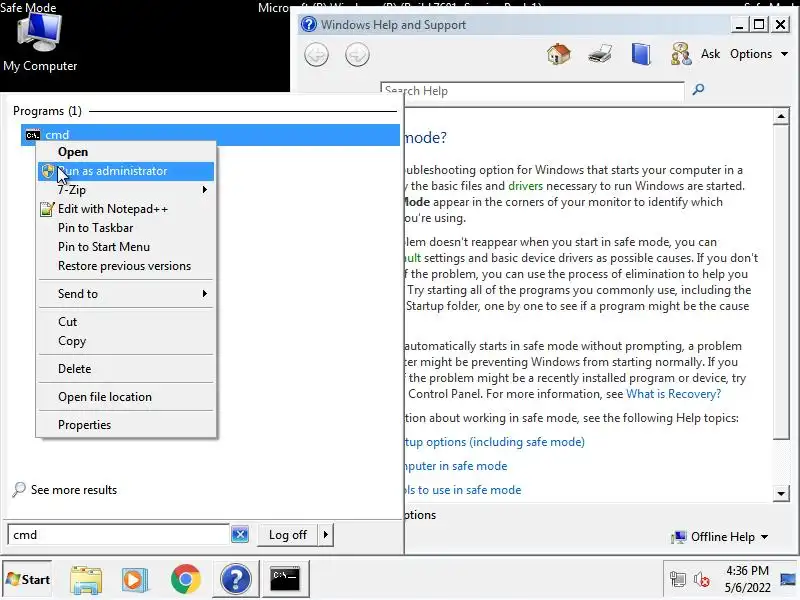Screen dimensions: 800x600
Task: Choose Open file location
Action: pos(126,396)
